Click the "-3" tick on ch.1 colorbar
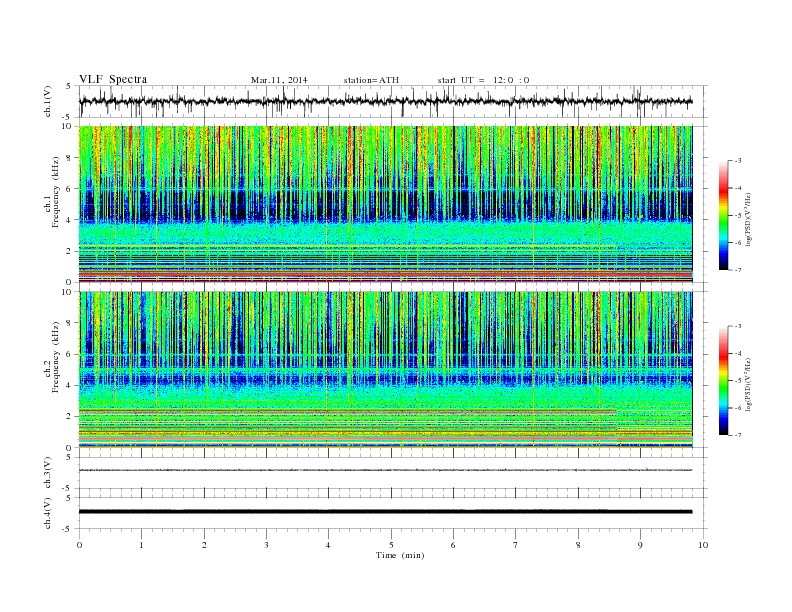 (x=738, y=161)
